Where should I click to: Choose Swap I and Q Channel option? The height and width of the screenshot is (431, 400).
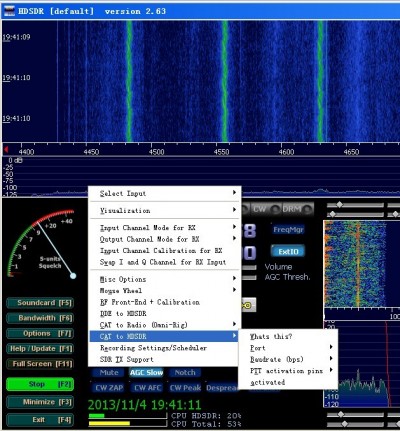[165, 262]
